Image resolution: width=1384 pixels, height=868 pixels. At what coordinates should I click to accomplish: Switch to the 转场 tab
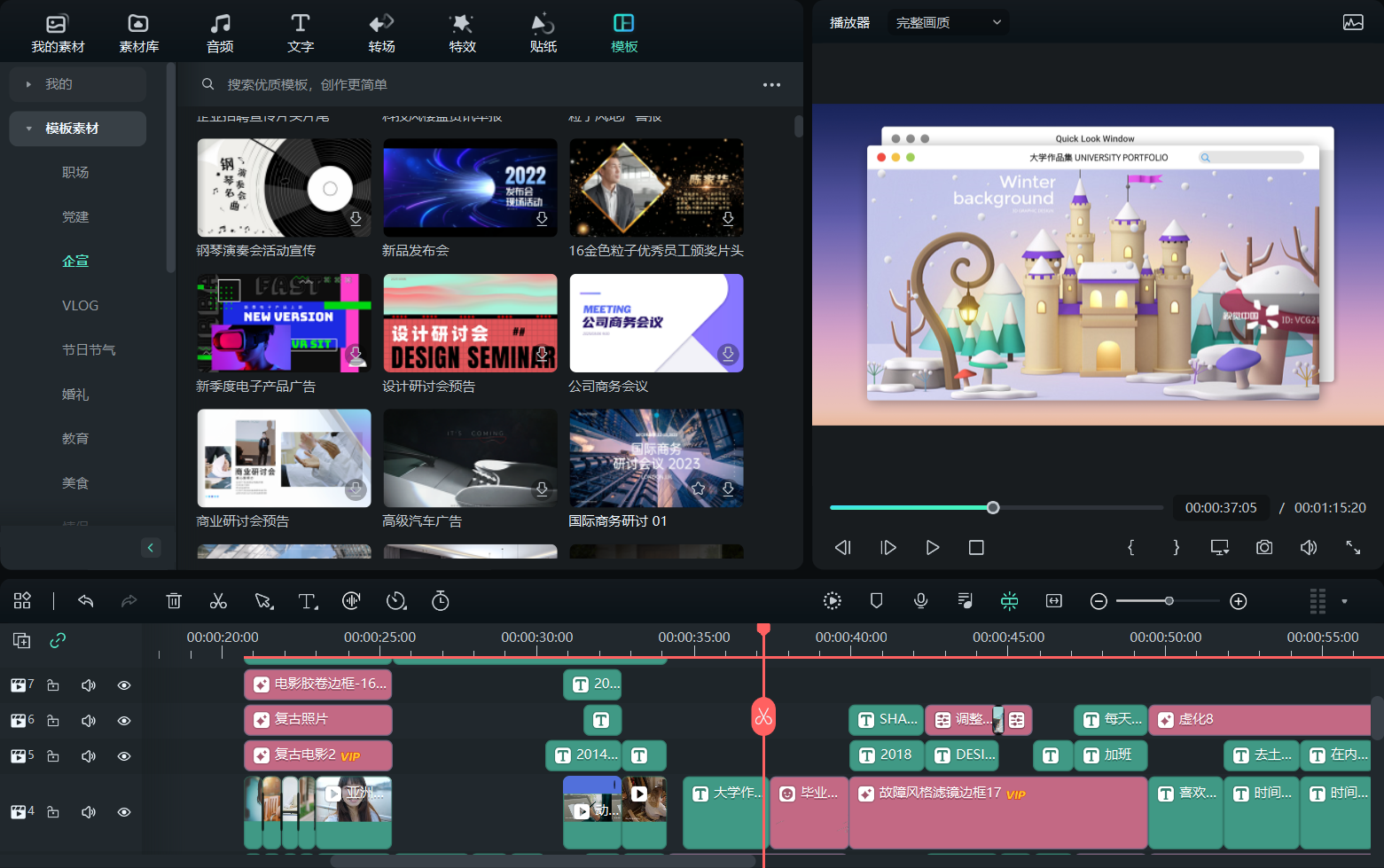381,33
